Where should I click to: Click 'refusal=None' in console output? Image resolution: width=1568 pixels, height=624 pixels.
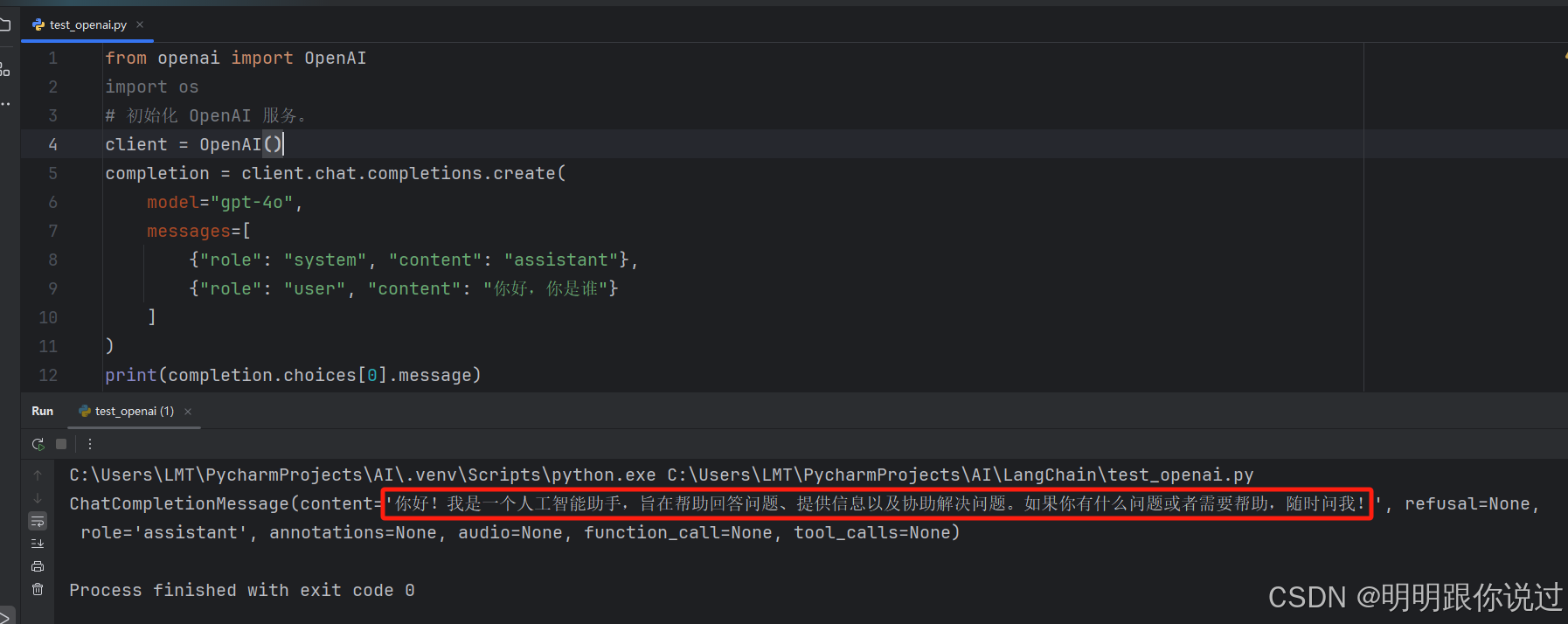click(1467, 503)
